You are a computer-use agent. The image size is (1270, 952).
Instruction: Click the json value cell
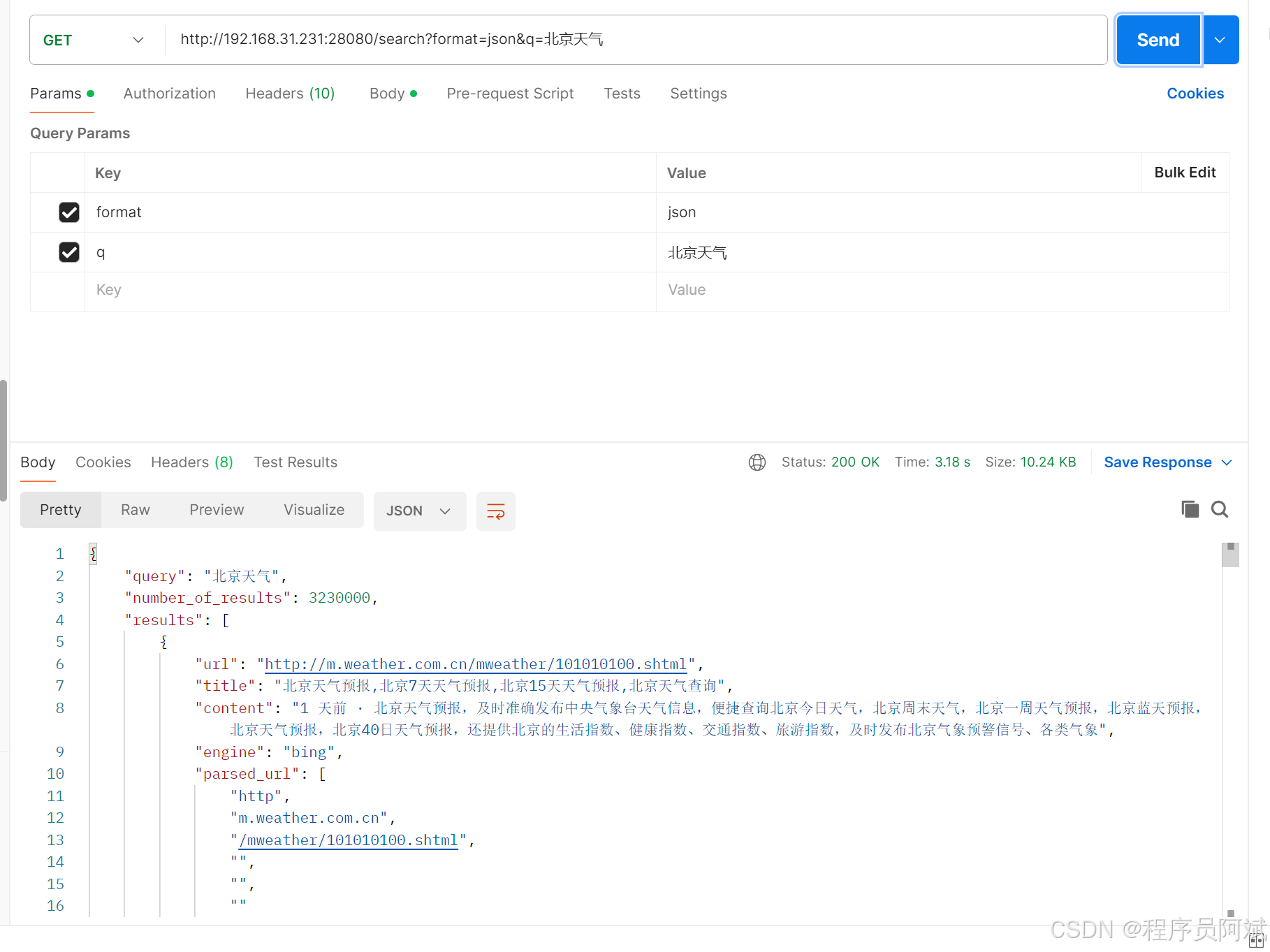tap(942, 212)
